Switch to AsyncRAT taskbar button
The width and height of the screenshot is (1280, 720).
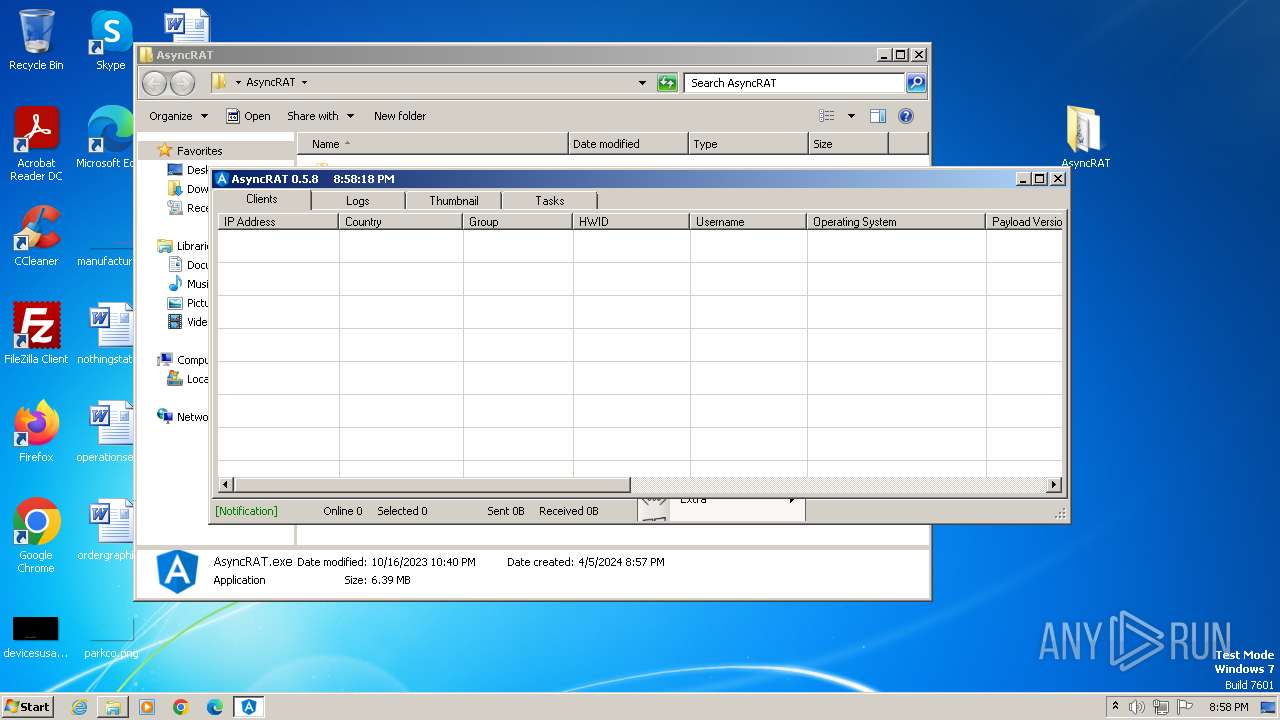[249, 707]
